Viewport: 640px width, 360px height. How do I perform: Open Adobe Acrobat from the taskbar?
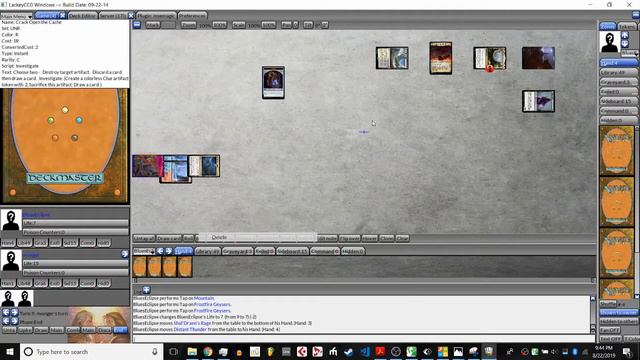(380, 351)
